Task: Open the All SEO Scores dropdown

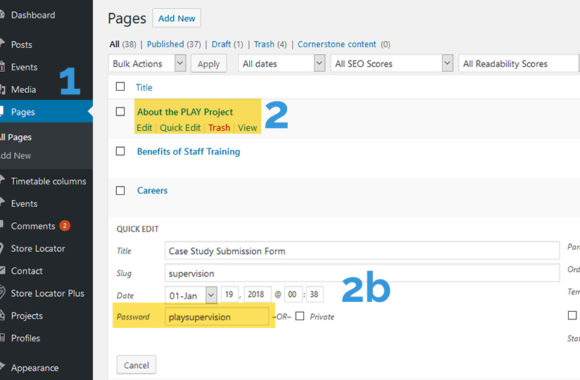Action: (x=392, y=64)
